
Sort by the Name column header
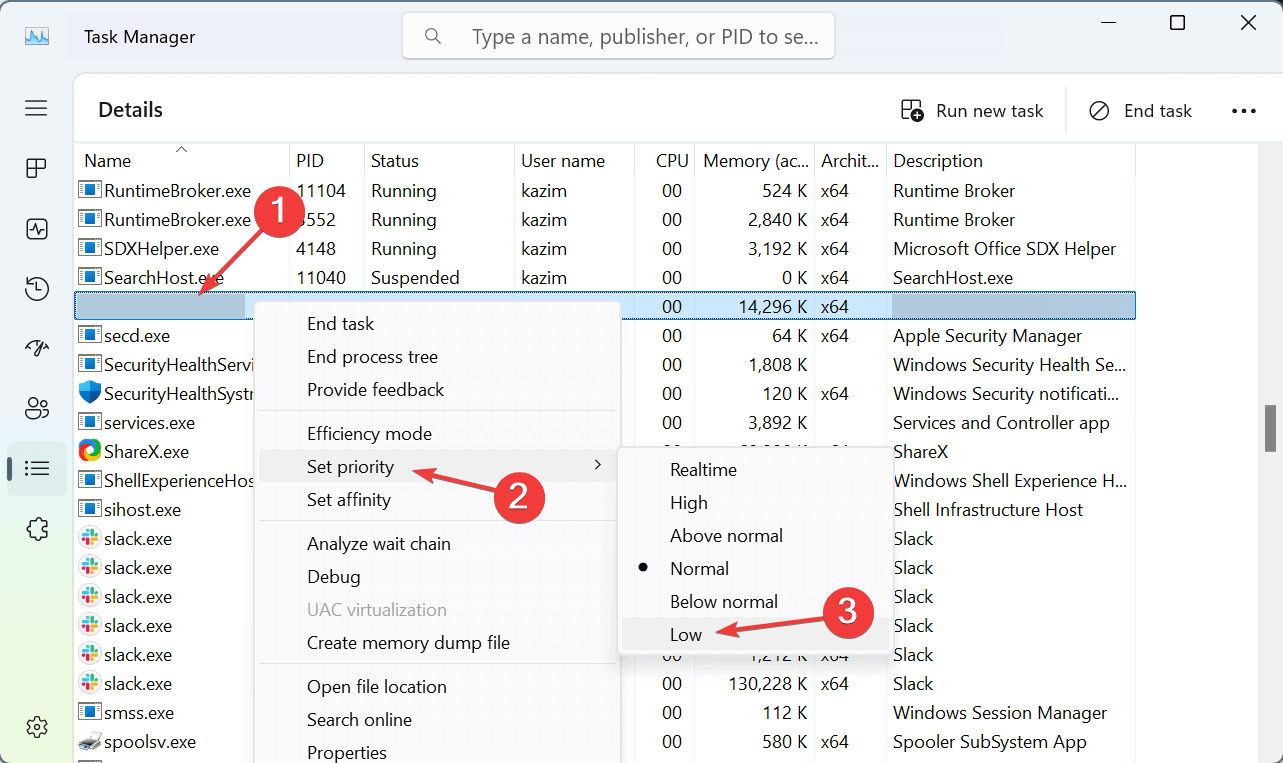click(x=107, y=161)
